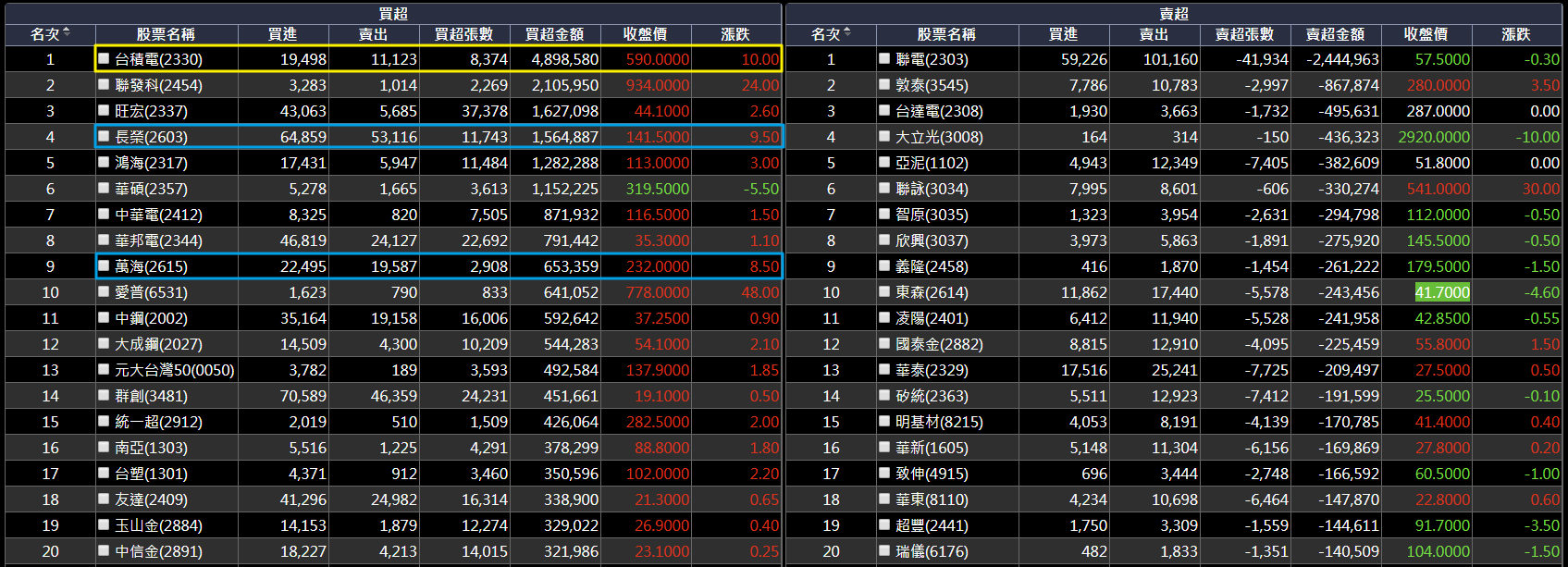Image resolution: width=1568 pixels, height=567 pixels.
Task: Sort buy table by 名次 arrow icon
Action: coord(67,33)
